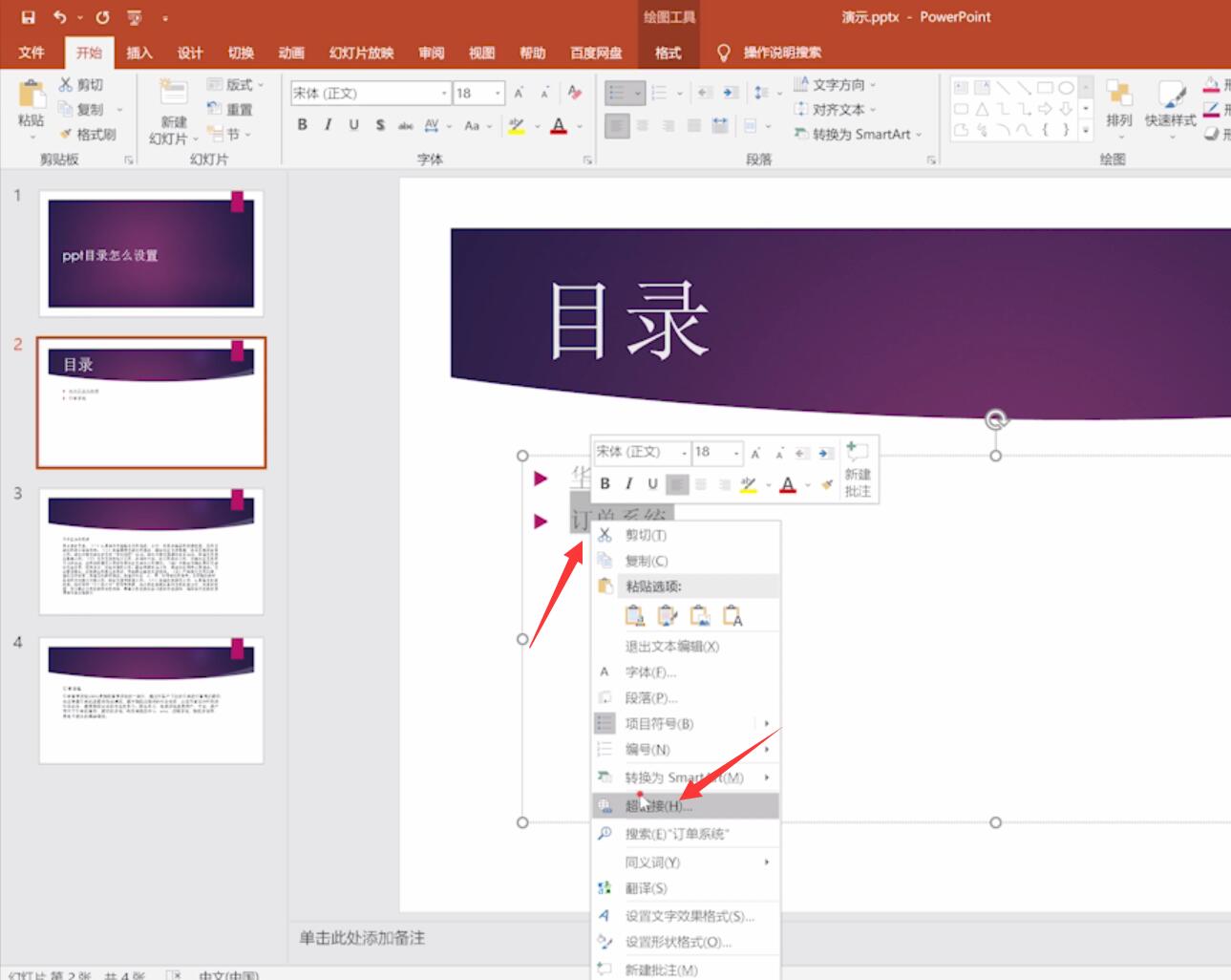The image size is (1231, 980).
Task: Decrease font size in ribbon
Action: coord(543,94)
